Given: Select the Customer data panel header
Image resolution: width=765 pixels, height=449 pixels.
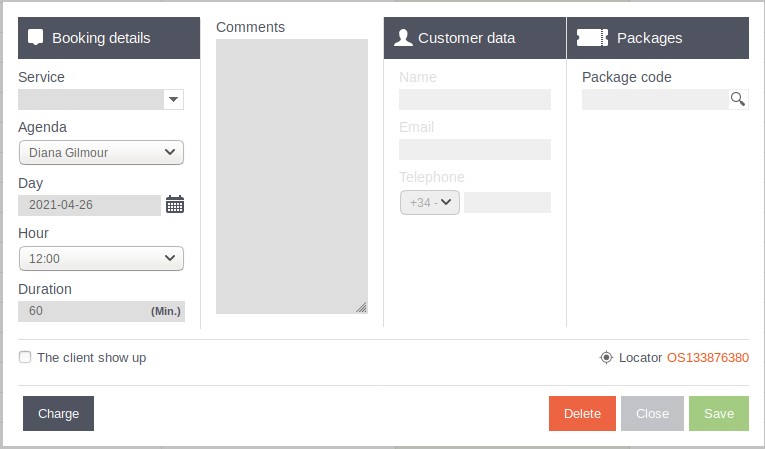Looking at the screenshot, I should pyautogui.click(x=475, y=38).
